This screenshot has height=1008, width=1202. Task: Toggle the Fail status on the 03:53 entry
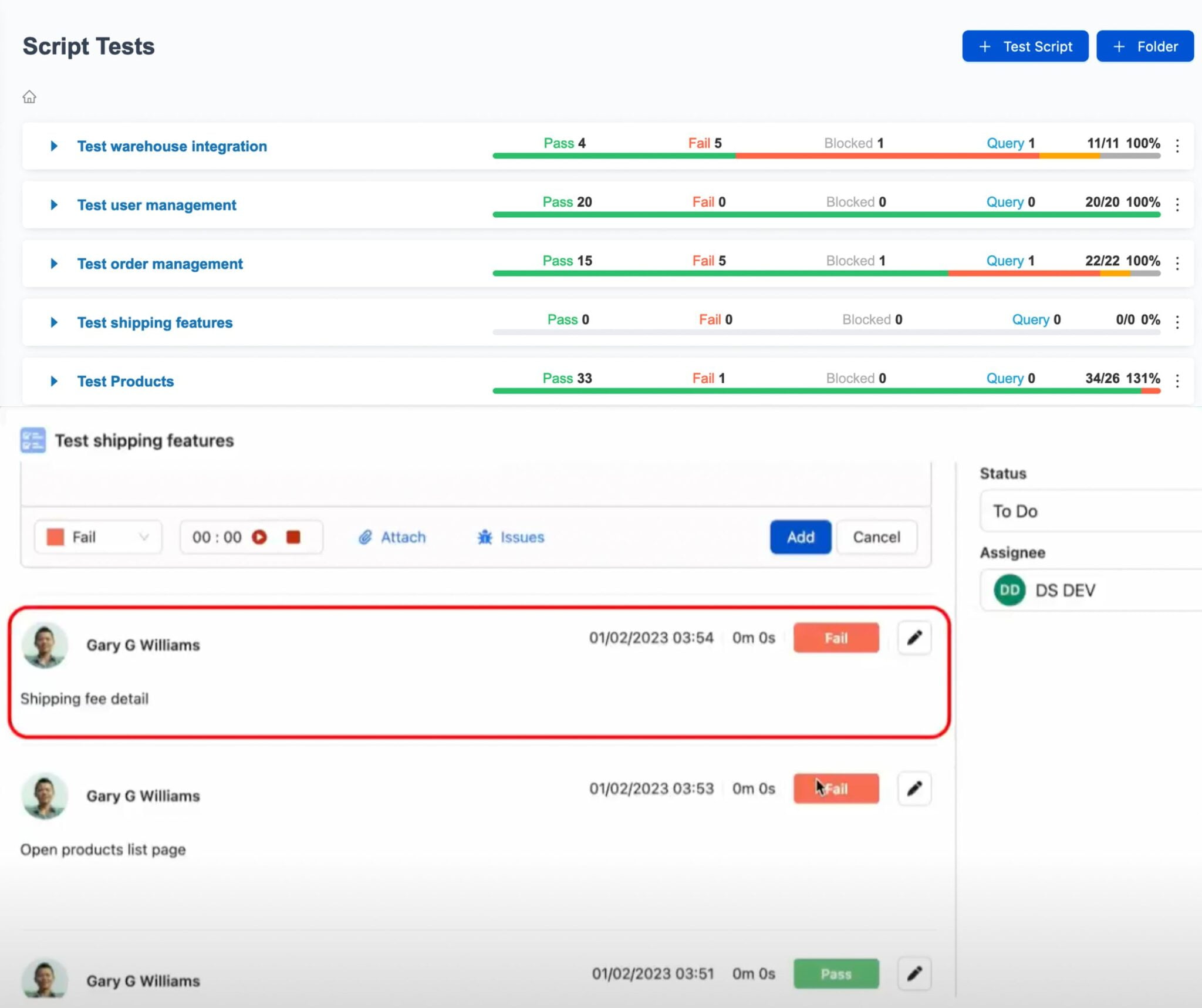pos(836,788)
